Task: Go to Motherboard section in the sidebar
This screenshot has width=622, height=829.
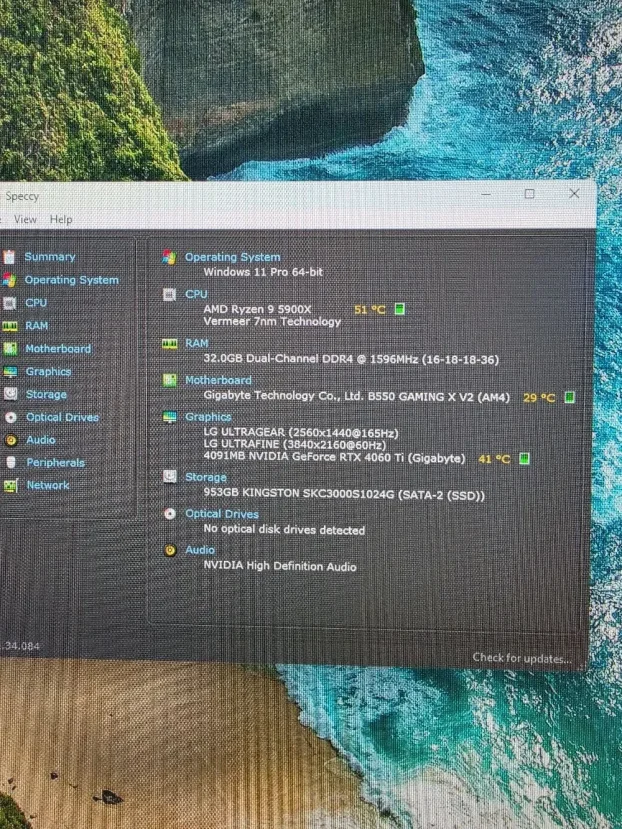Action: click(58, 349)
